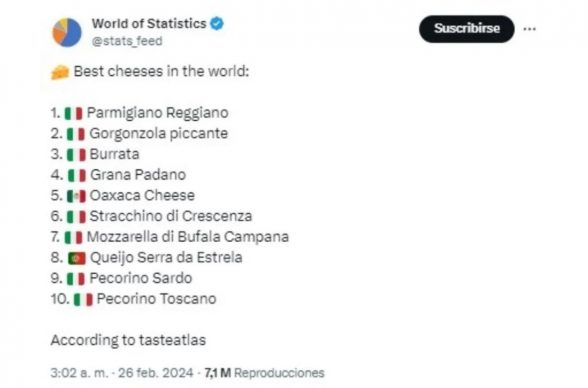Click the Portugal flag beside Queijo Serra
Image resolution: width=588 pixels, height=388 pixels.
(77, 258)
